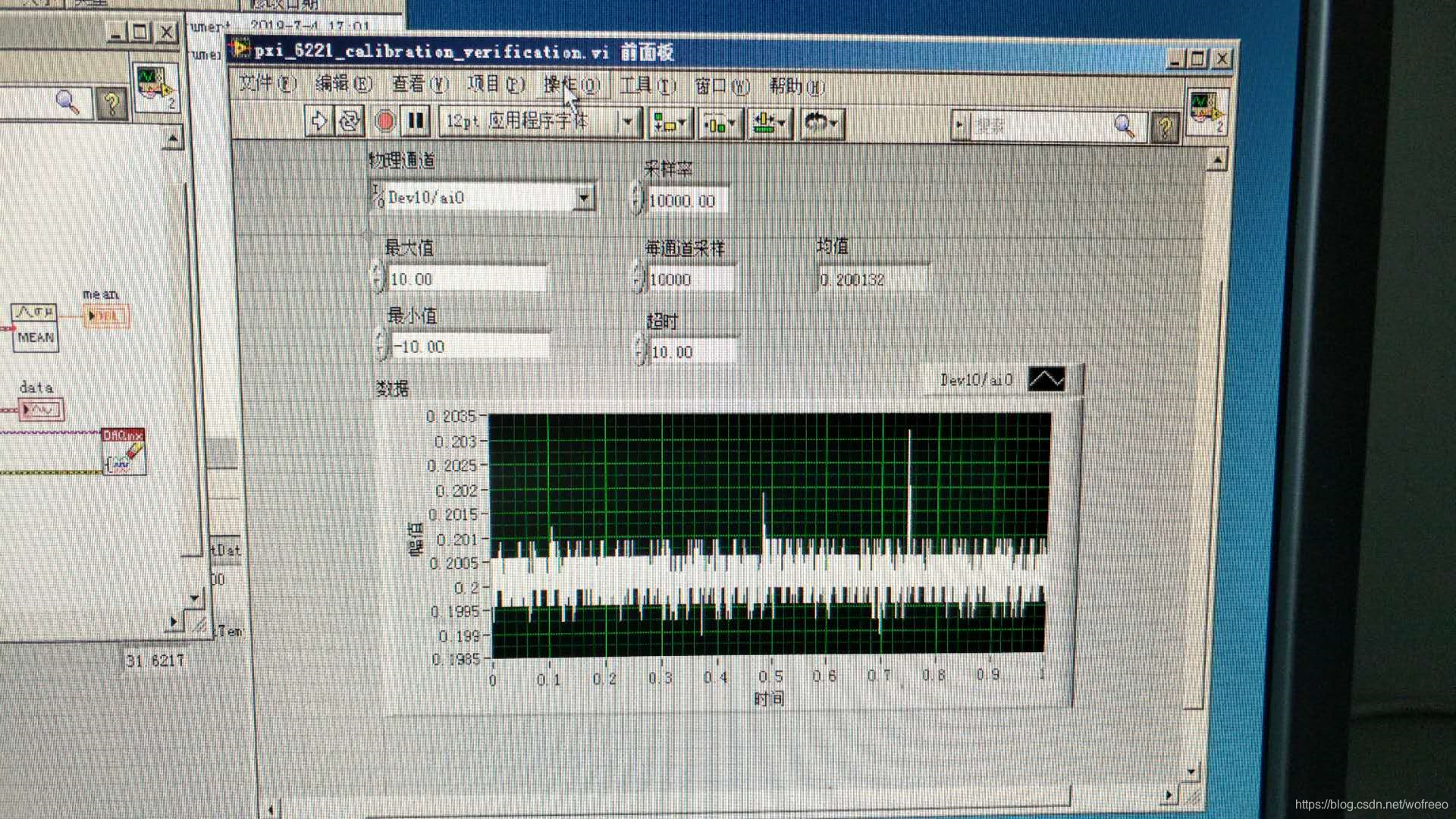Click the Pause button in toolbar
The image size is (1456, 819).
(x=416, y=121)
